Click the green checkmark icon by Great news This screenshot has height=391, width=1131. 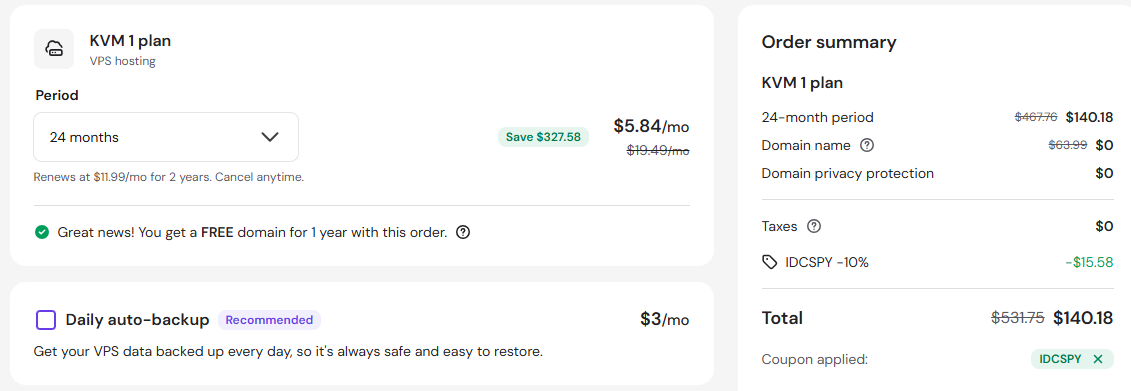click(x=42, y=232)
